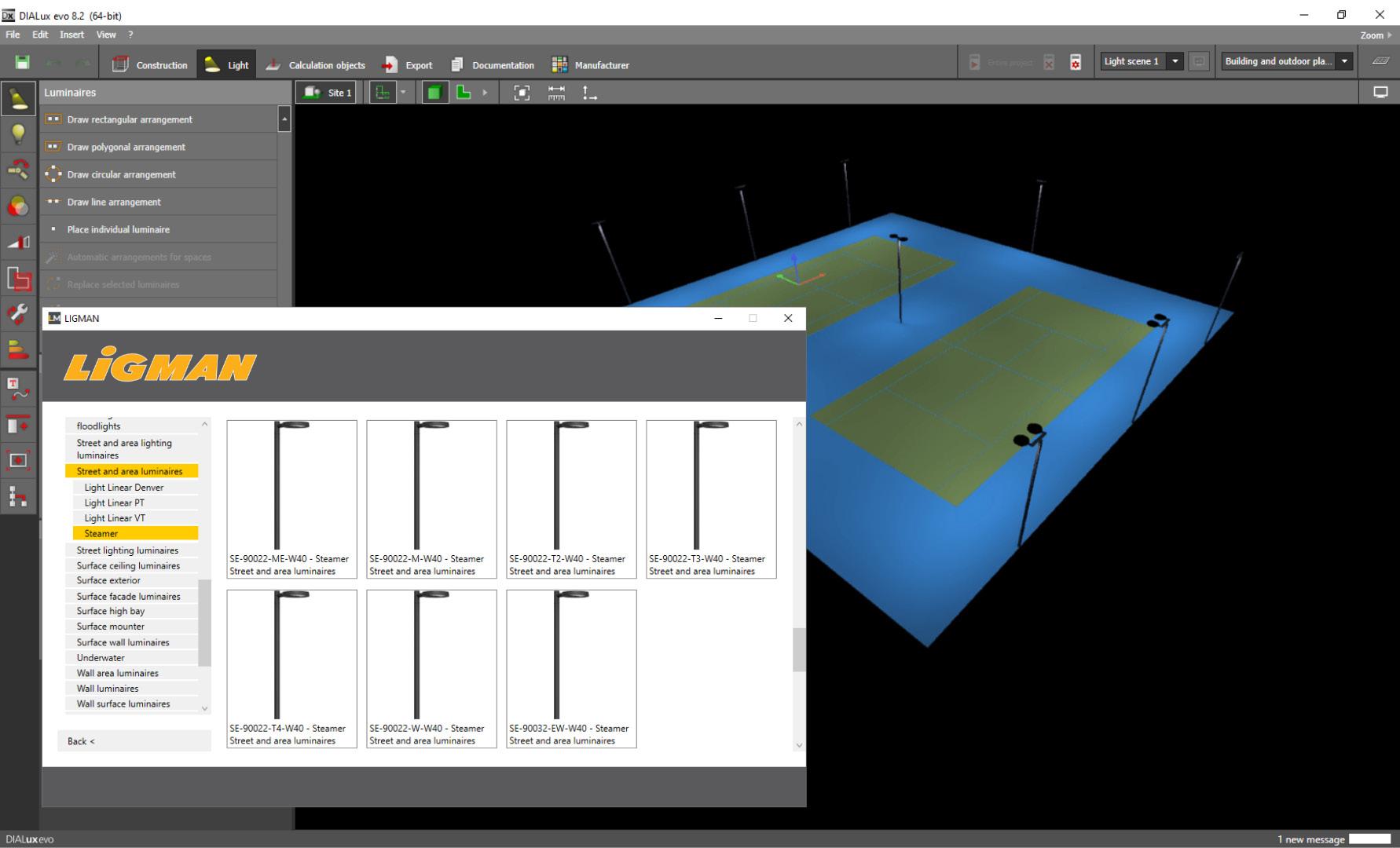Screen dimensions: 1400x848
Task: Click the Back button in LIGMAN window
Action: (134, 741)
